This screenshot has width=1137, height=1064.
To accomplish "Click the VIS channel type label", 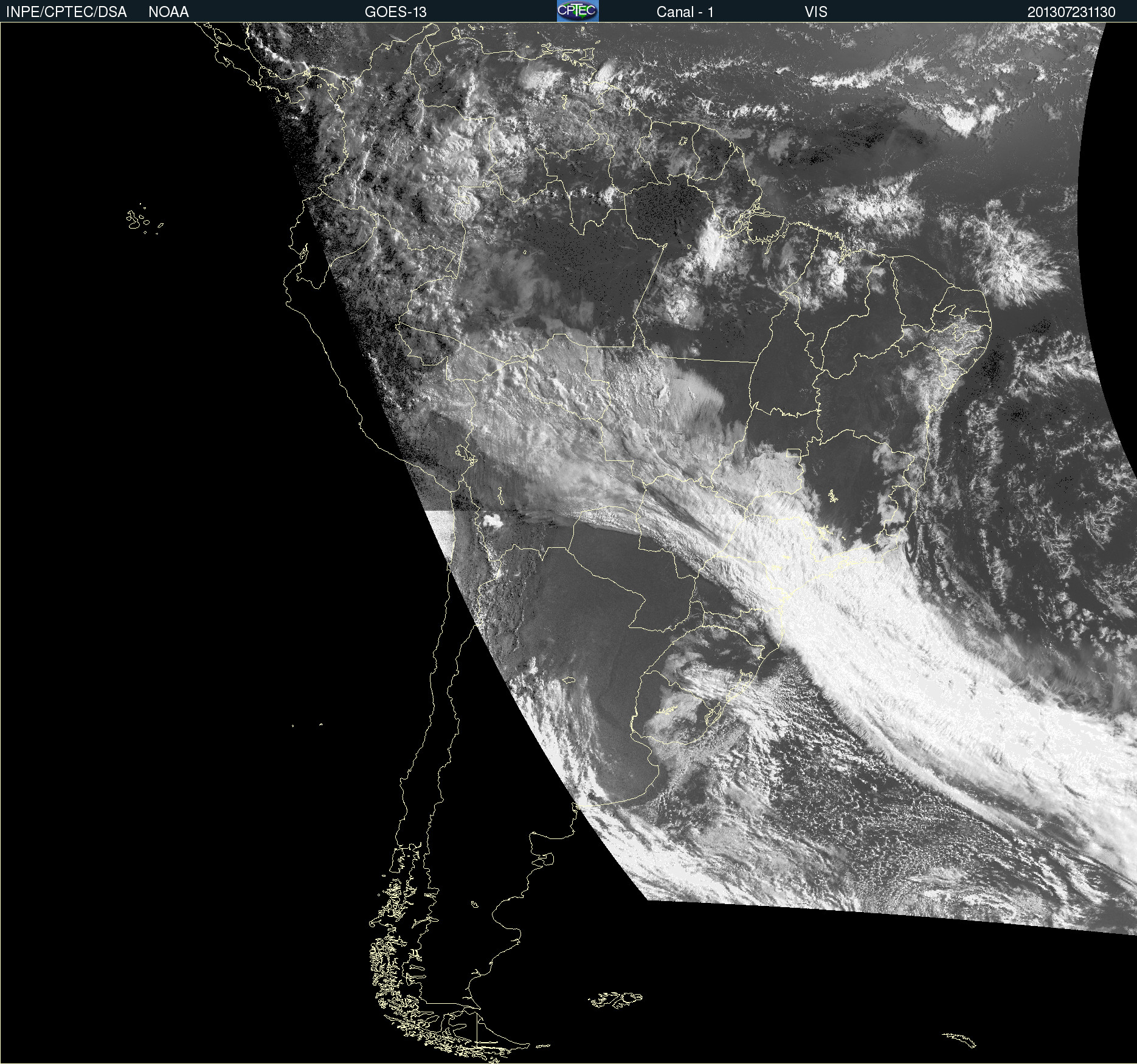I will point(815,12).
